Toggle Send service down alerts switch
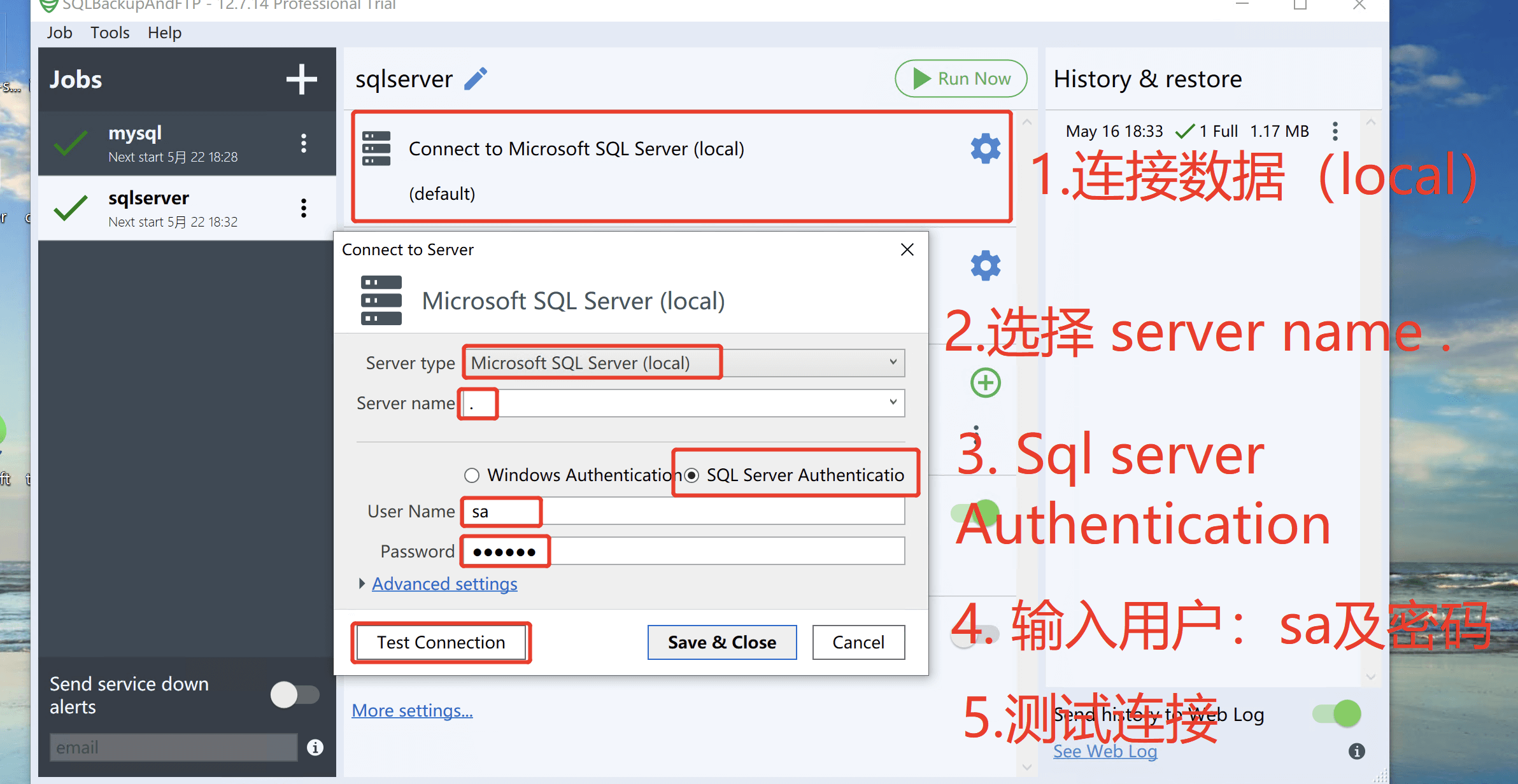 point(295,694)
